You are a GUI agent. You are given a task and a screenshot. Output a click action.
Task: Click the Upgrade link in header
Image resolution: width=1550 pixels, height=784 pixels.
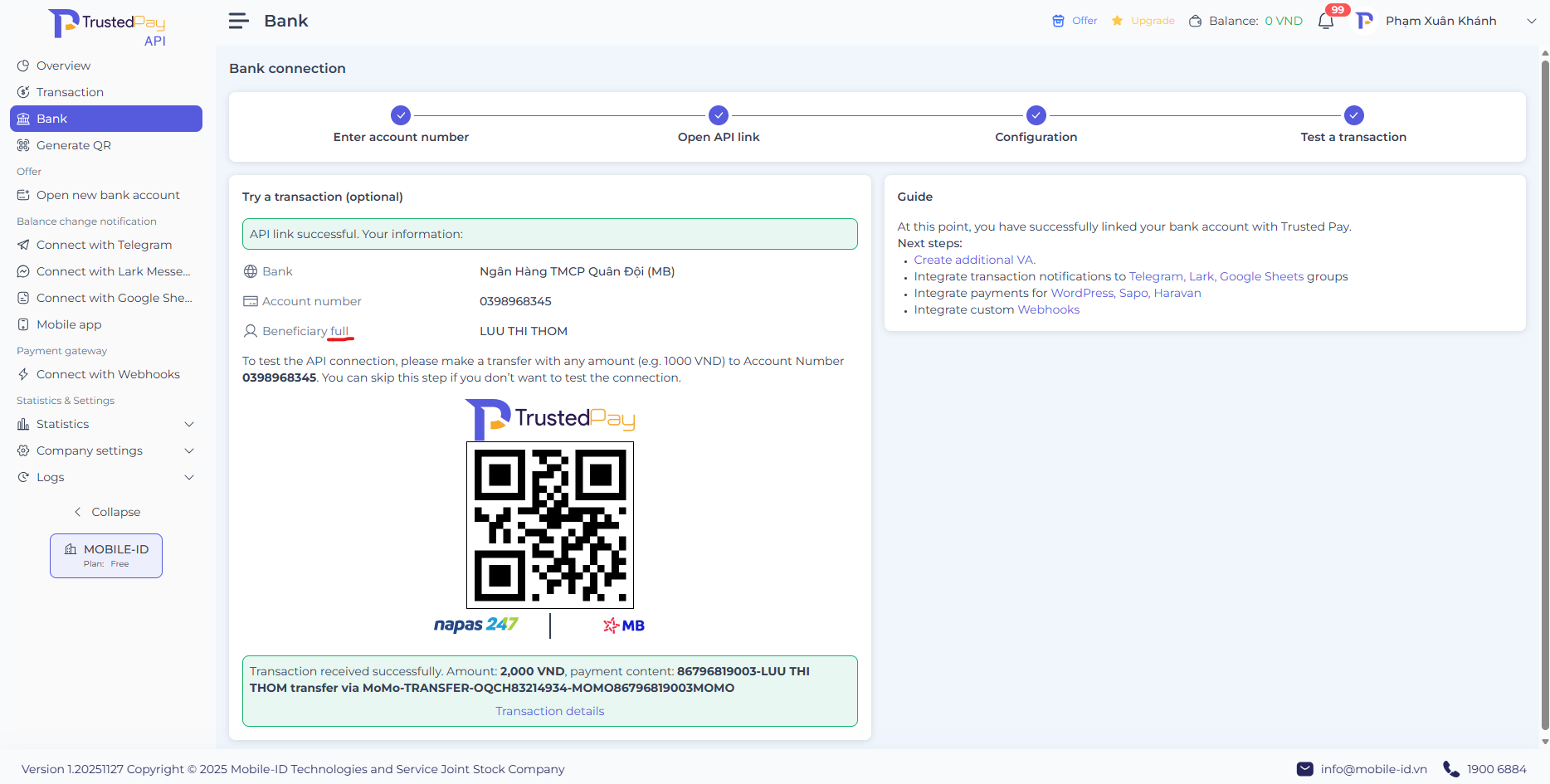[1153, 21]
